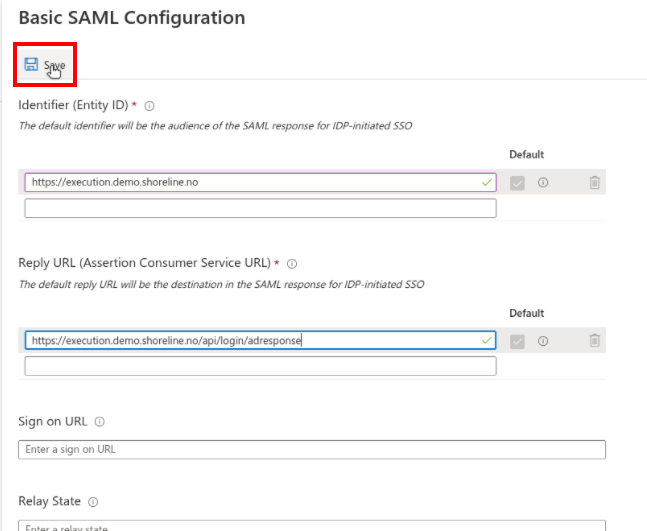The height and width of the screenshot is (531, 647).
Task: Delete the execution.demo.shoreline.no identifier entry
Action: [594, 182]
